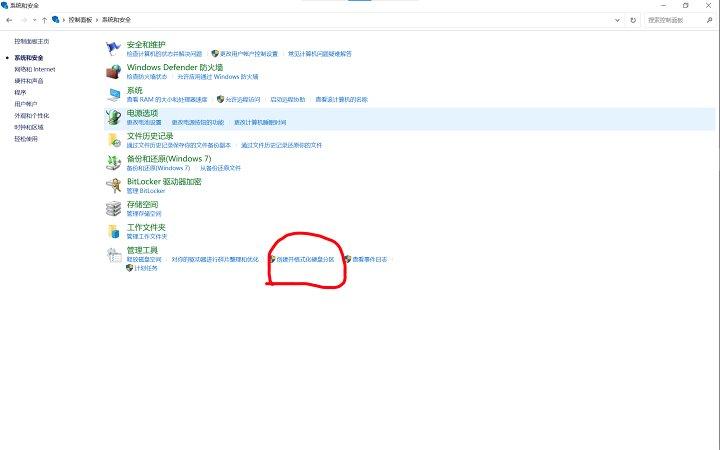Open the 工作文件夹 heading
This screenshot has width=720, height=450.
click(146, 227)
